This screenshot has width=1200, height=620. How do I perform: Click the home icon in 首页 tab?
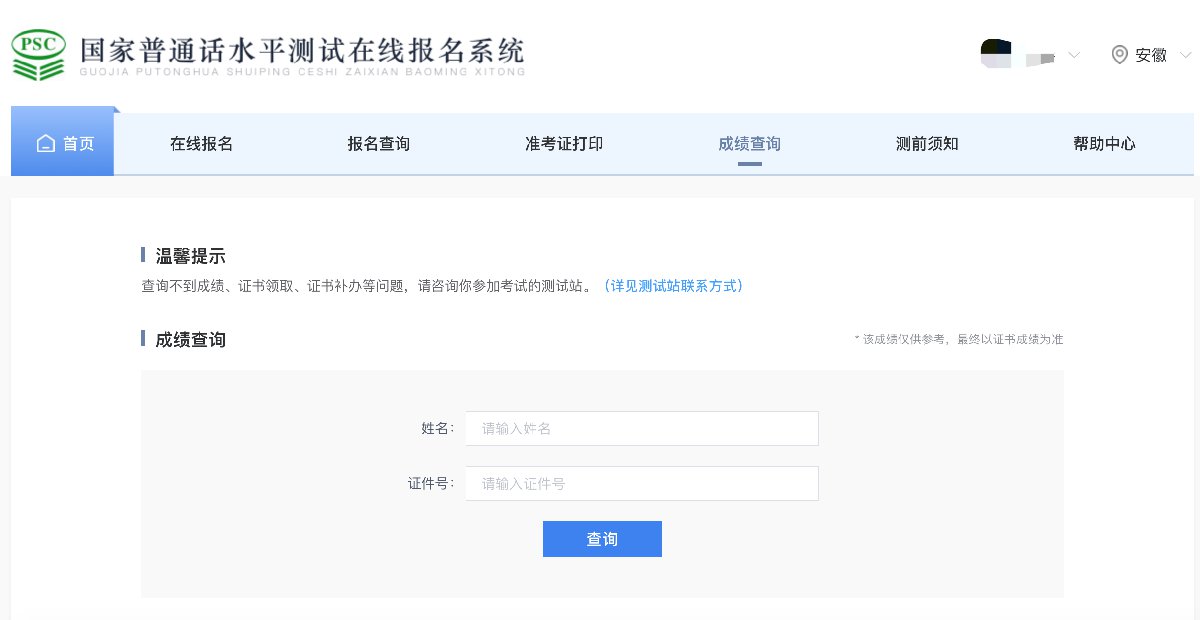45,144
